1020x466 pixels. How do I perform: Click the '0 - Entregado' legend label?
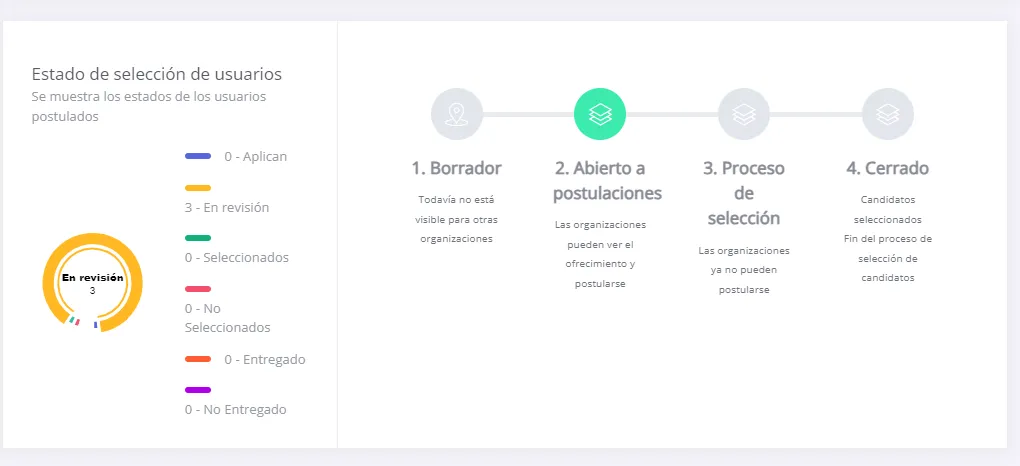tap(264, 359)
